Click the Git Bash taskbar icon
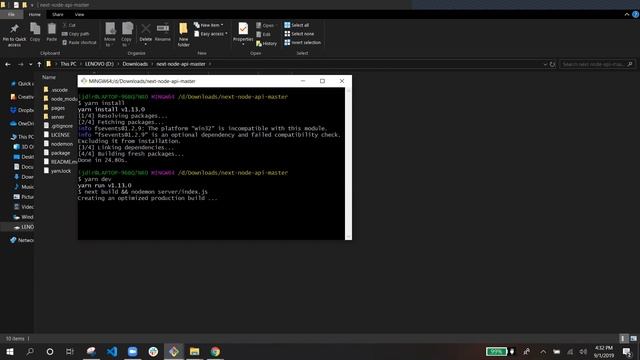This screenshot has width=640, height=360. pos(174,351)
